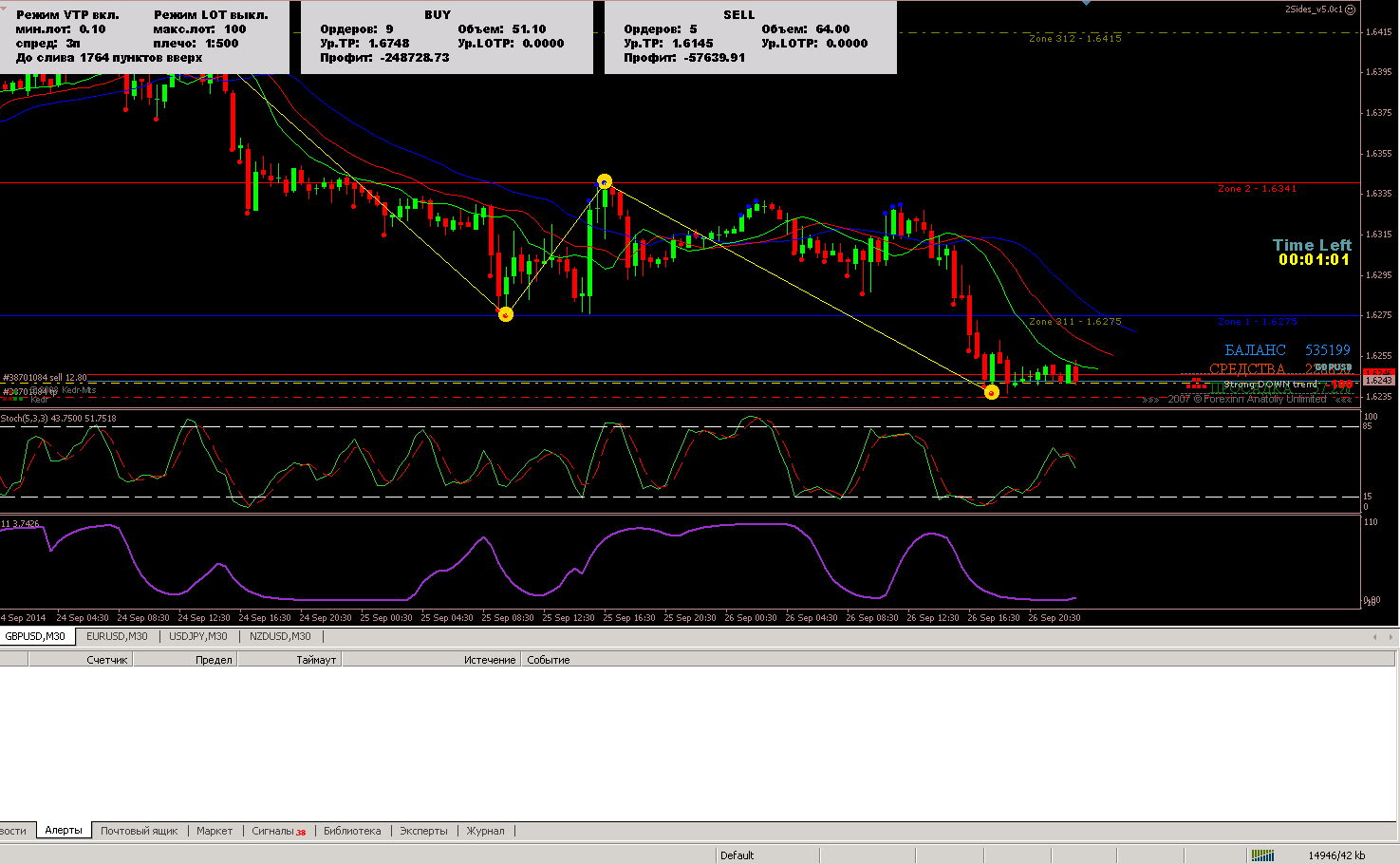Click the blue chart shift triangle marker
Screen dimensions: 1400x864
pos(1087,4)
